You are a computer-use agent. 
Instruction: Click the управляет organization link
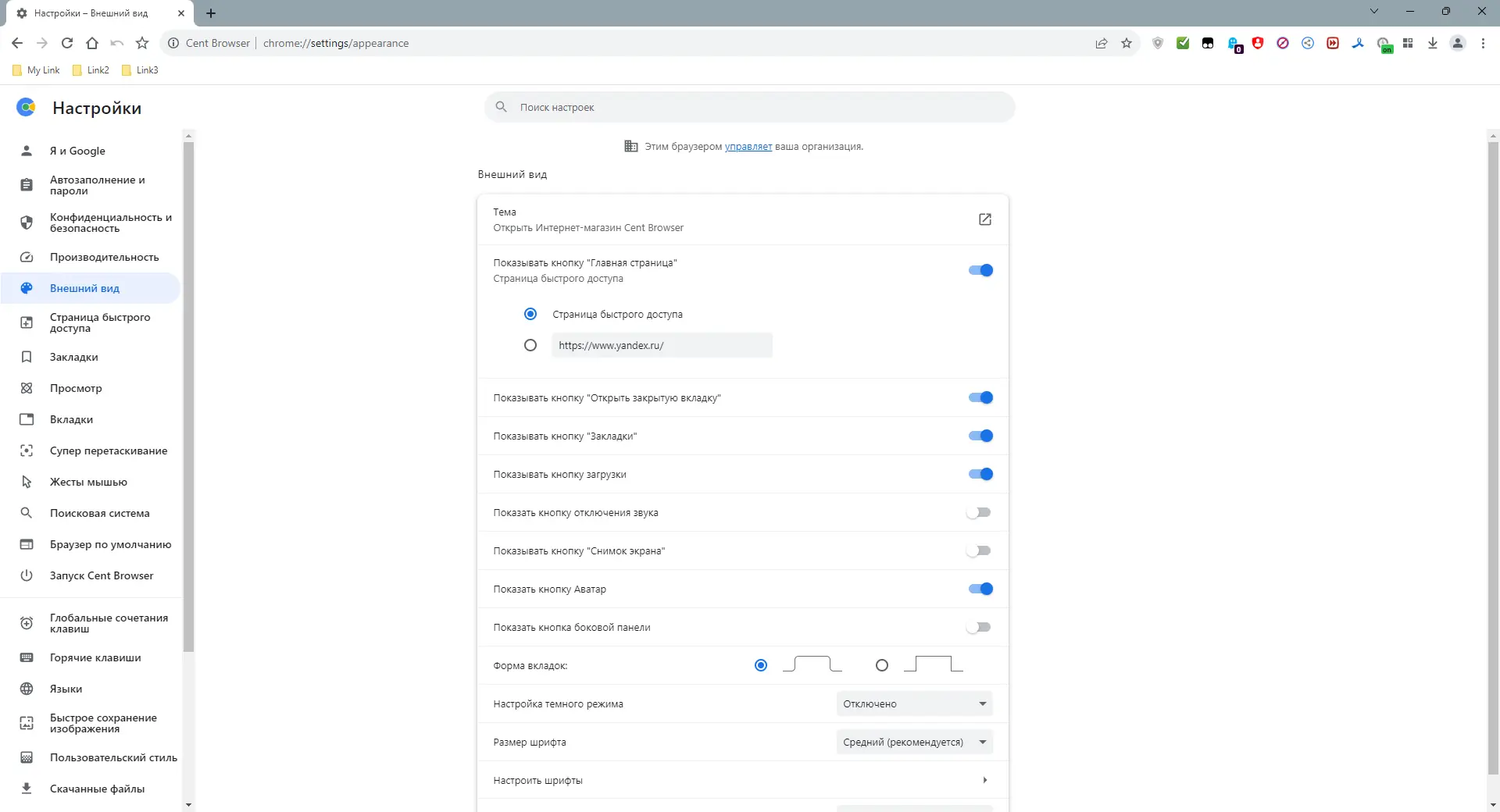[x=748, y=147]
